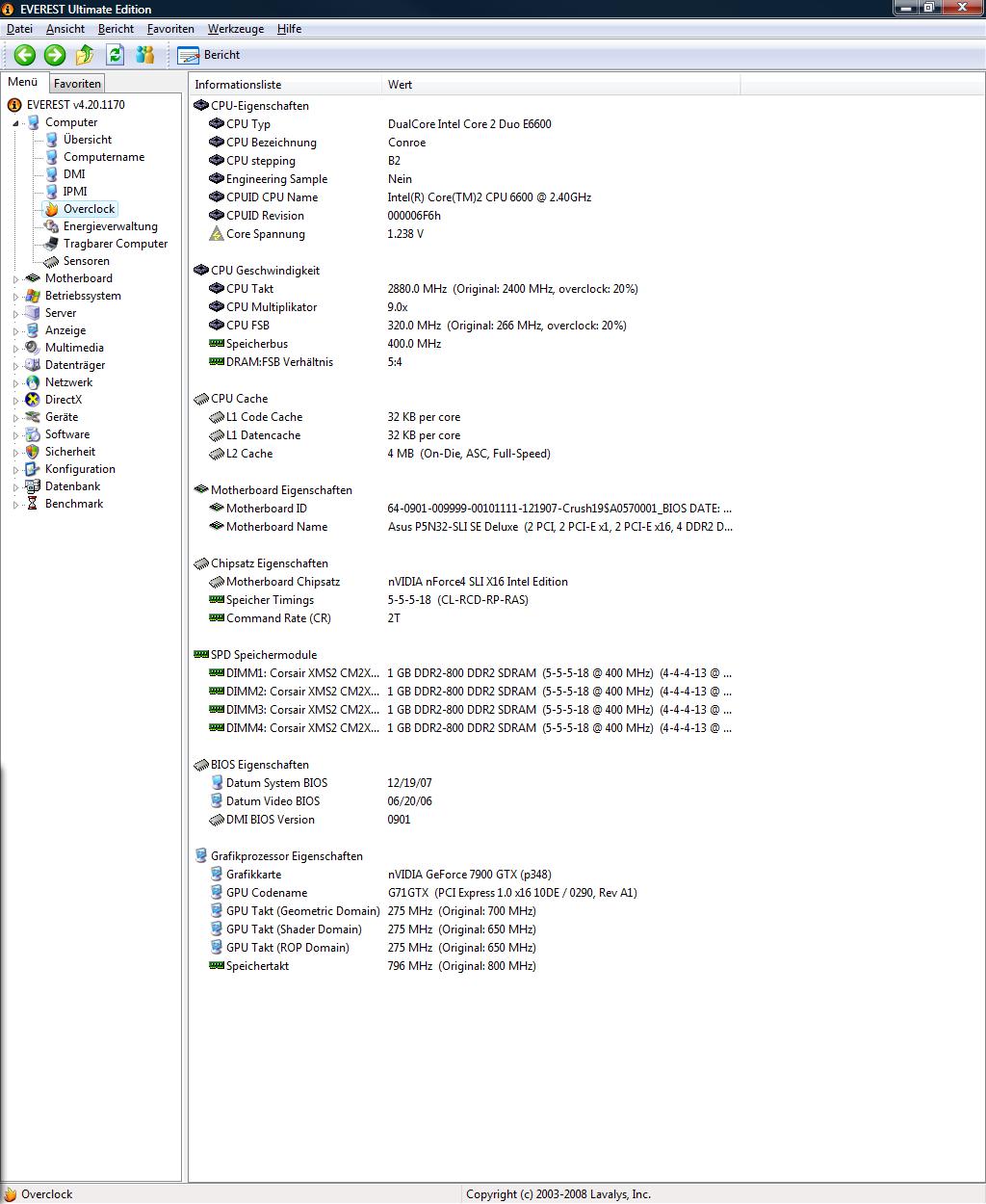Click the green Forward arrow toolbar icon

(x=55, y=55)
